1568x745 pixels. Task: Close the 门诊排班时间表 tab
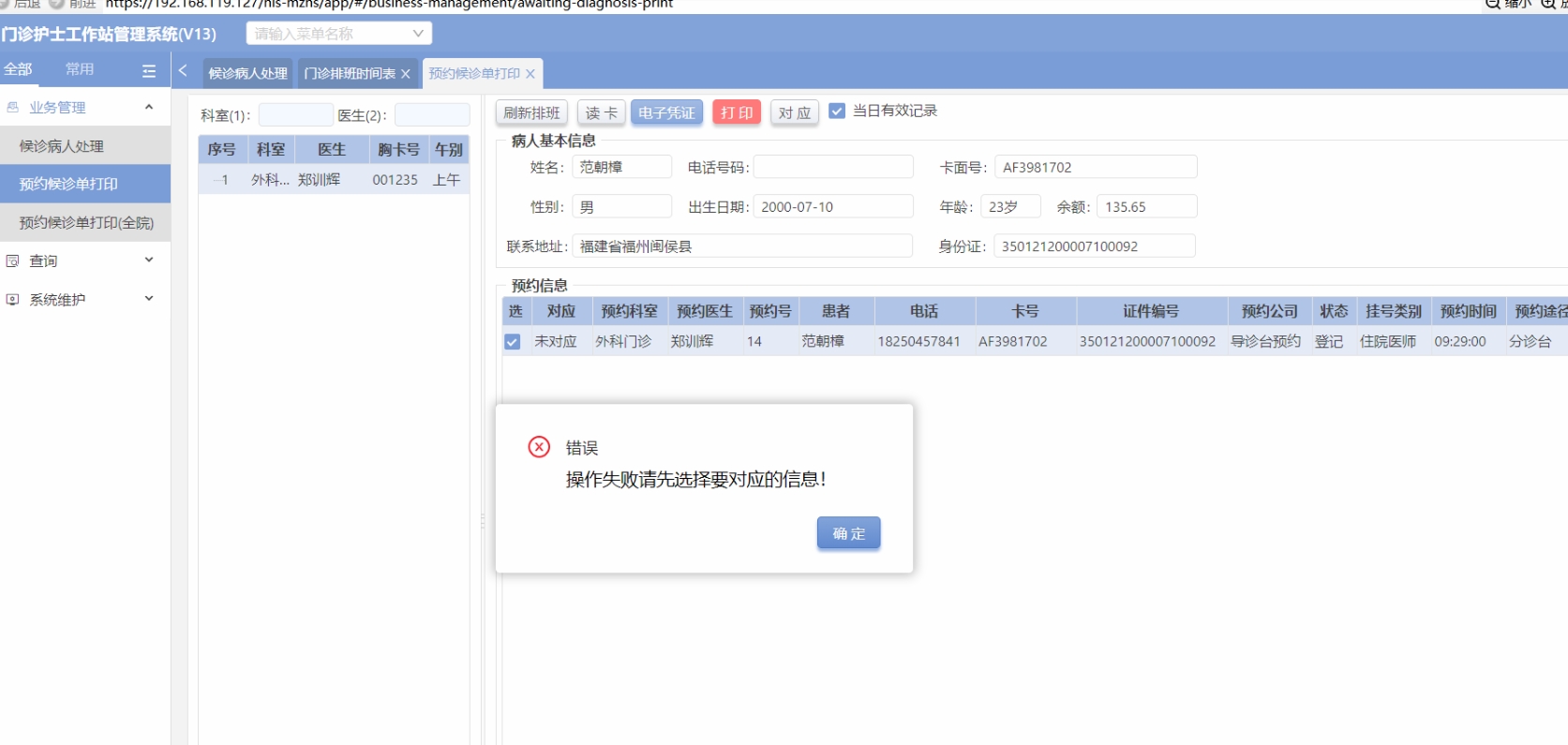pos(406,74)
